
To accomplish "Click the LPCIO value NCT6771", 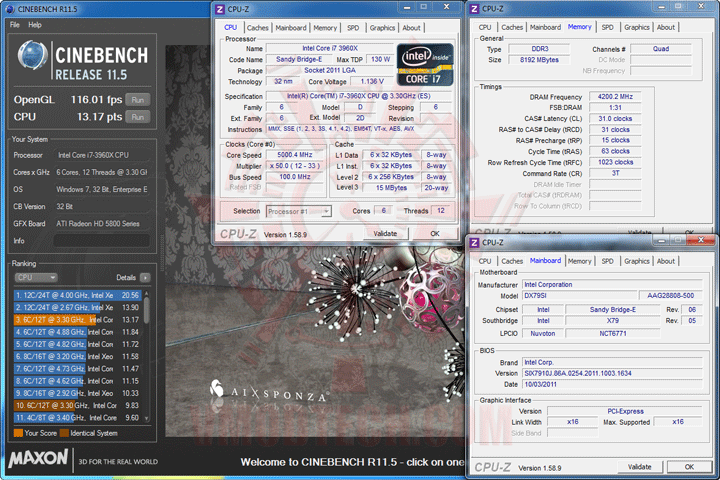I will pos(613,333).
